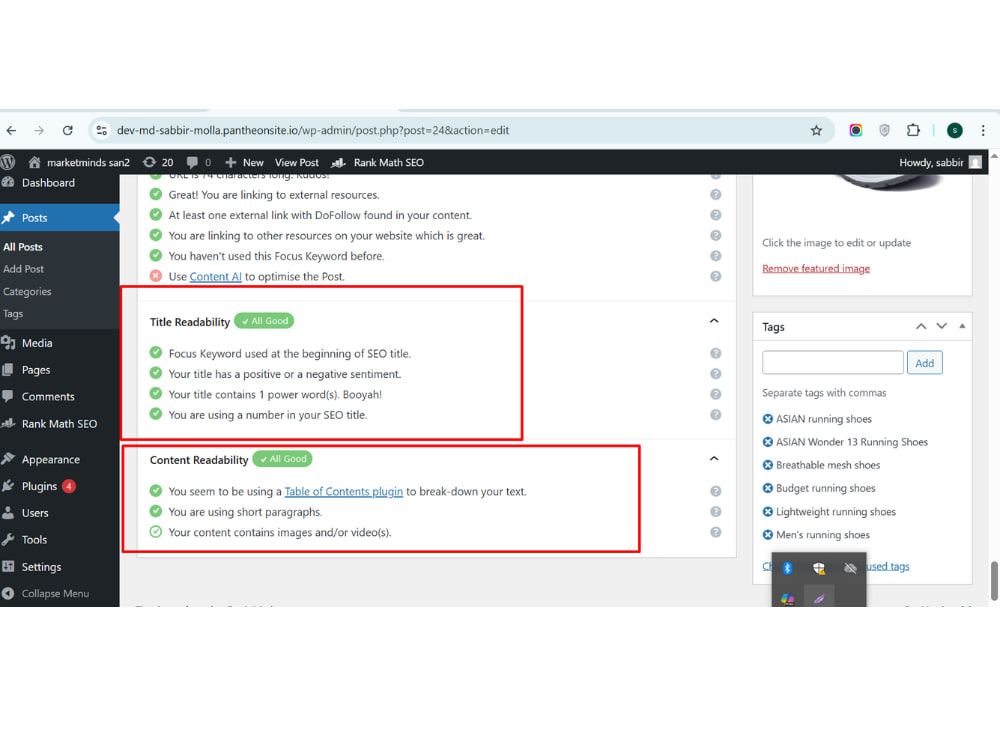Remove tag Breathable mesh shoes
This screenshot has width=1000, height=750.
(x=768, y=465)
